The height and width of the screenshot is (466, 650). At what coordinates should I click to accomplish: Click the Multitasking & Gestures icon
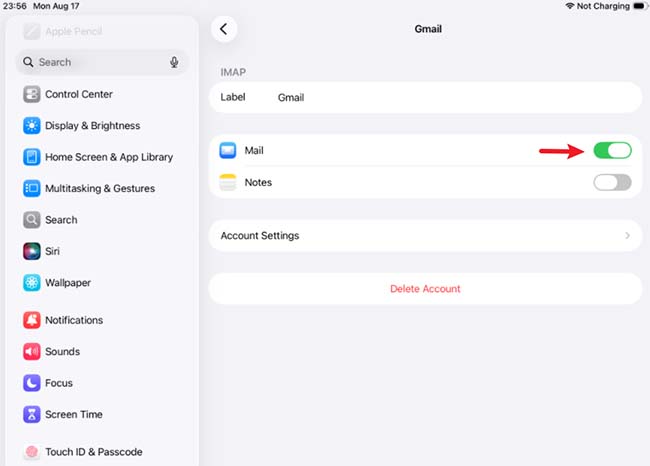32,189
